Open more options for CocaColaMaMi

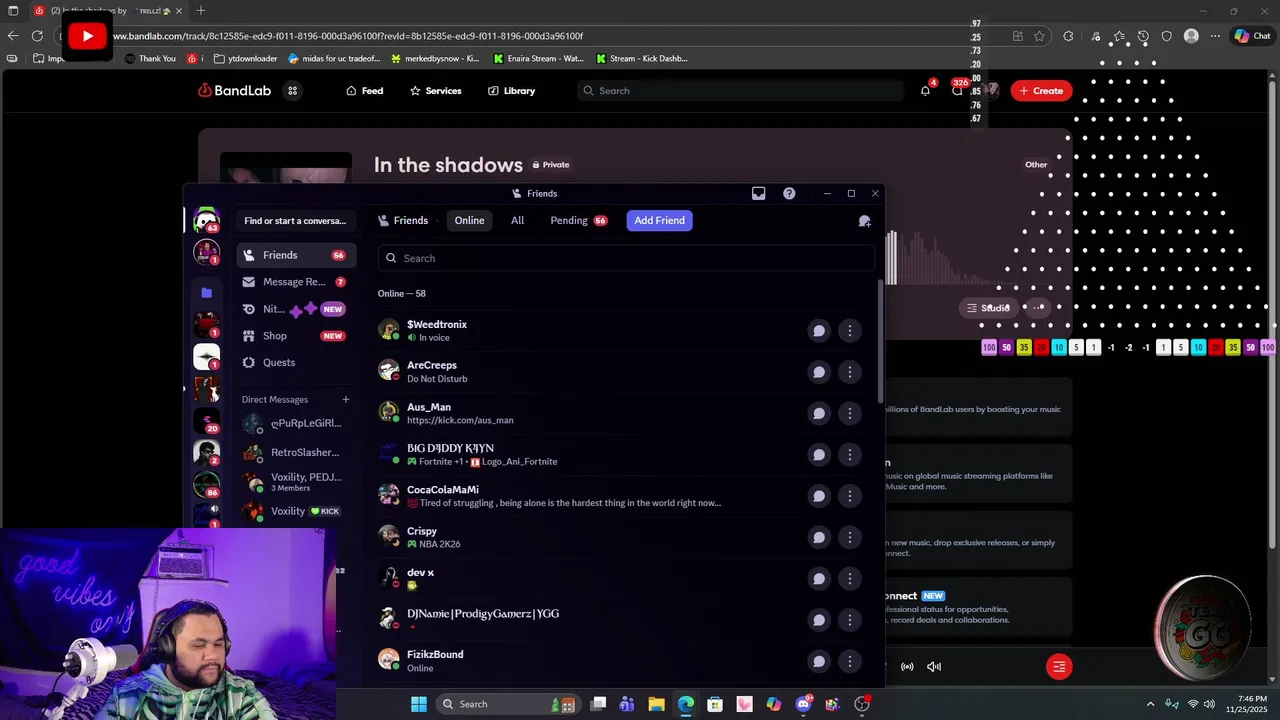pyautogui.click(x=850, y=496)
